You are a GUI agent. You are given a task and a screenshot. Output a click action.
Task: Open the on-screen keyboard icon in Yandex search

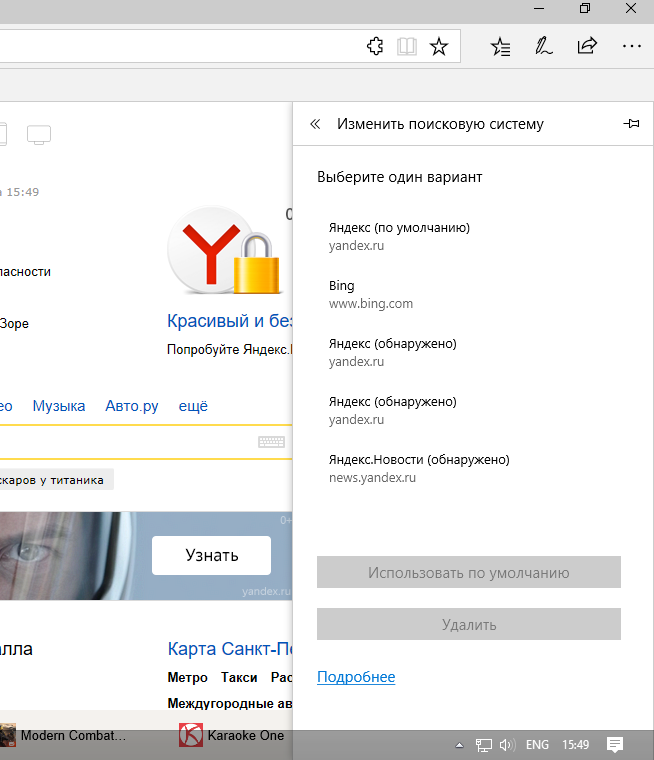point(271,442)
